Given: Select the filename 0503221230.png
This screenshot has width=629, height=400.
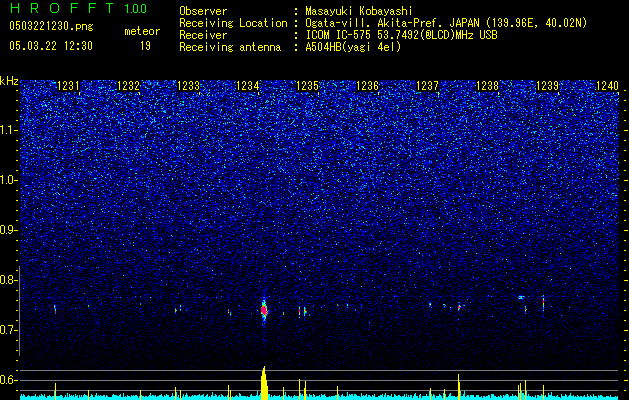Looking at the screenshot, I should (51, 27).
